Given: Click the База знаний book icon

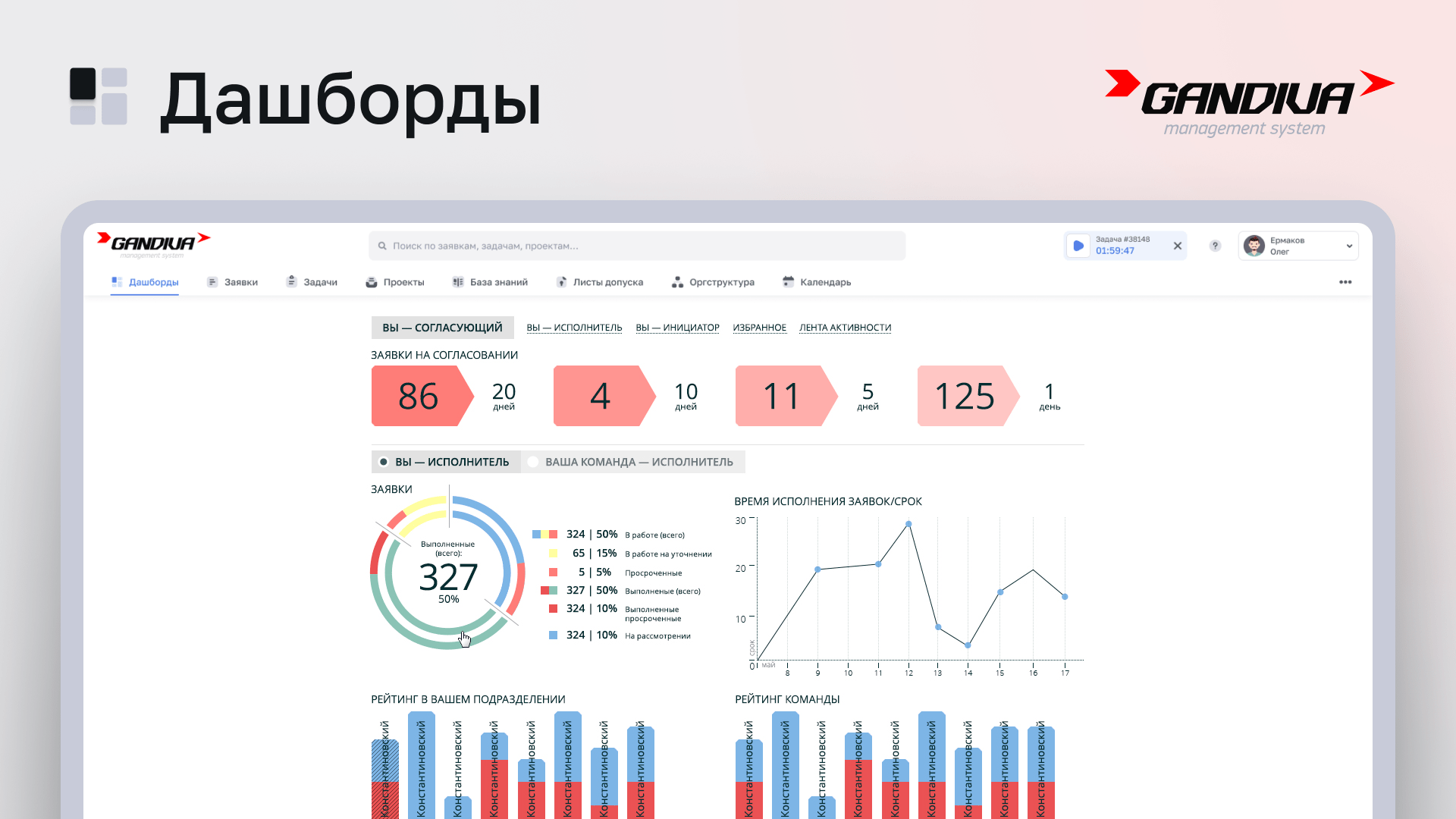Looking at the screenshot, I should [458, 282].
